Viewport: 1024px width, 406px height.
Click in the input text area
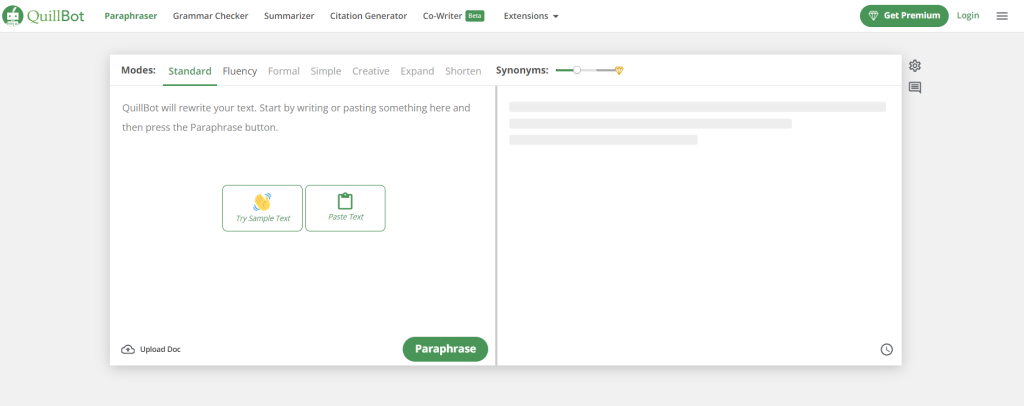[x=303, y=209]
